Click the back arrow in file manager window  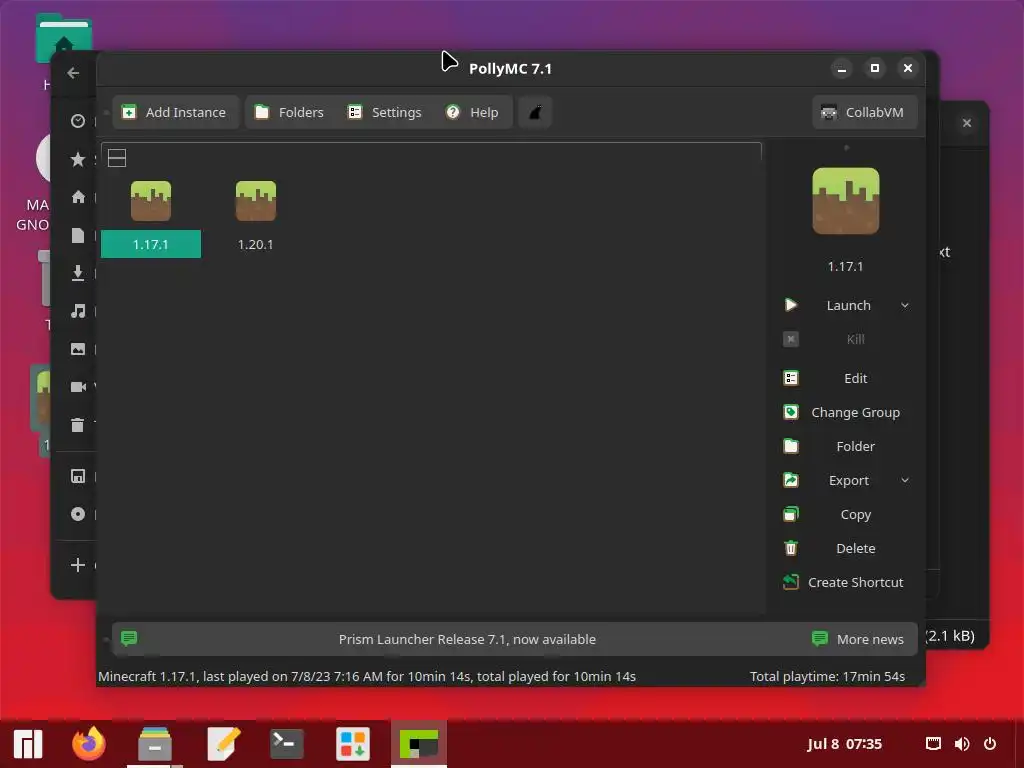(x=73, y=73)
